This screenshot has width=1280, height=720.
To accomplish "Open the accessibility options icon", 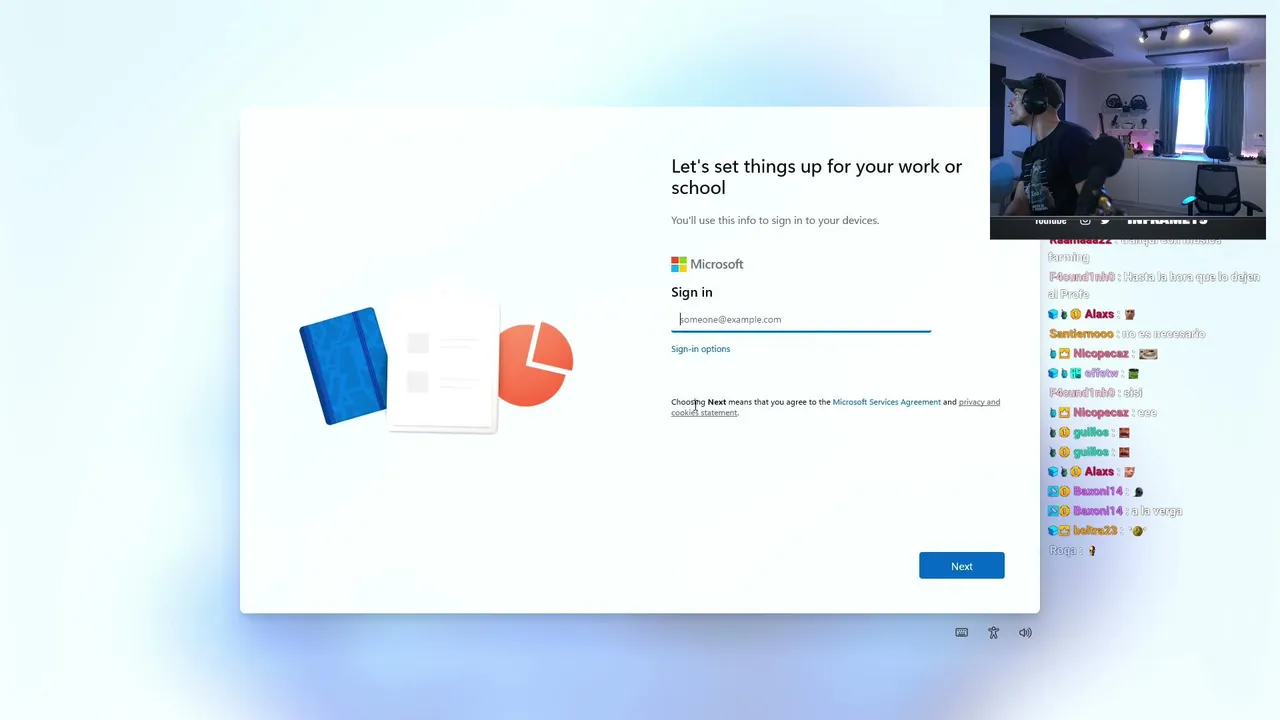I will [x=993, y=632].
